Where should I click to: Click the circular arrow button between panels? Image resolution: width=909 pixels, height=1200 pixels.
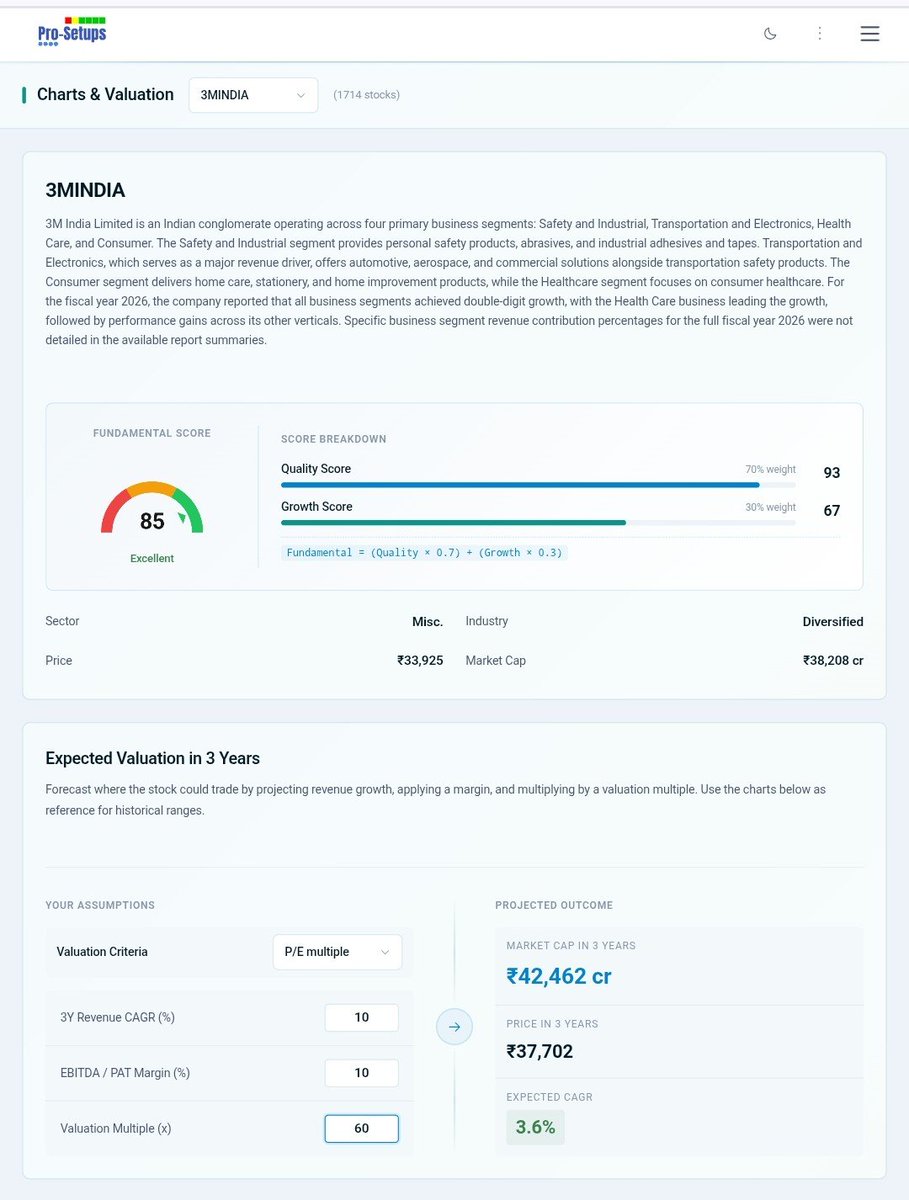pos(454,1026)
